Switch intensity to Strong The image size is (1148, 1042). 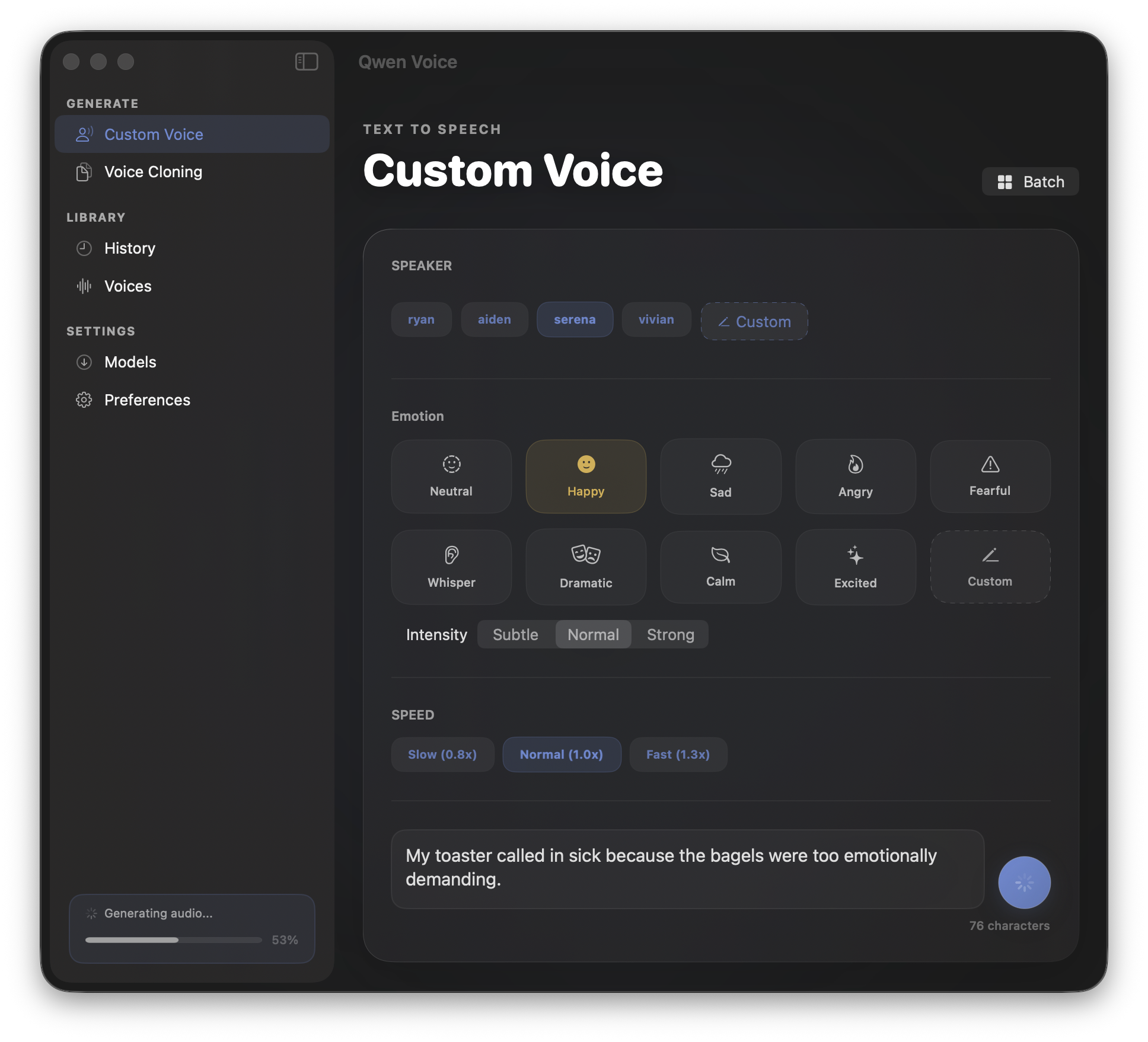671,634
